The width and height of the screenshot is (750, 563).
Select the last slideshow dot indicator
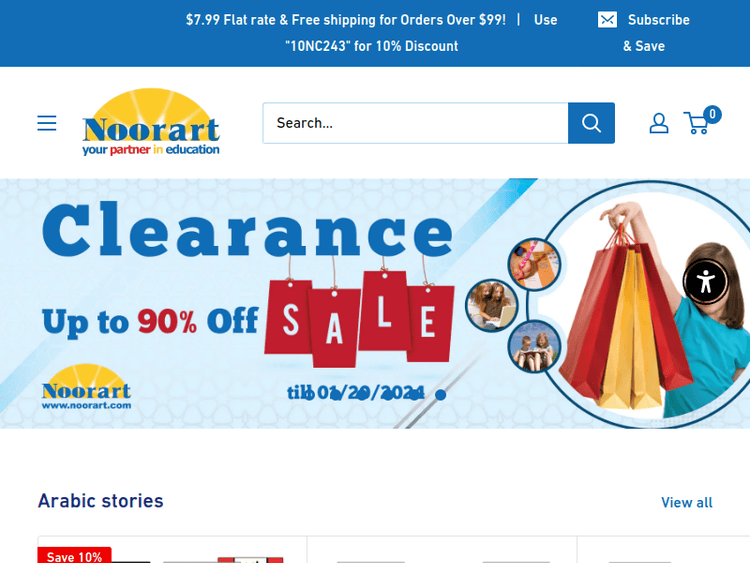(x=441, y=395)
